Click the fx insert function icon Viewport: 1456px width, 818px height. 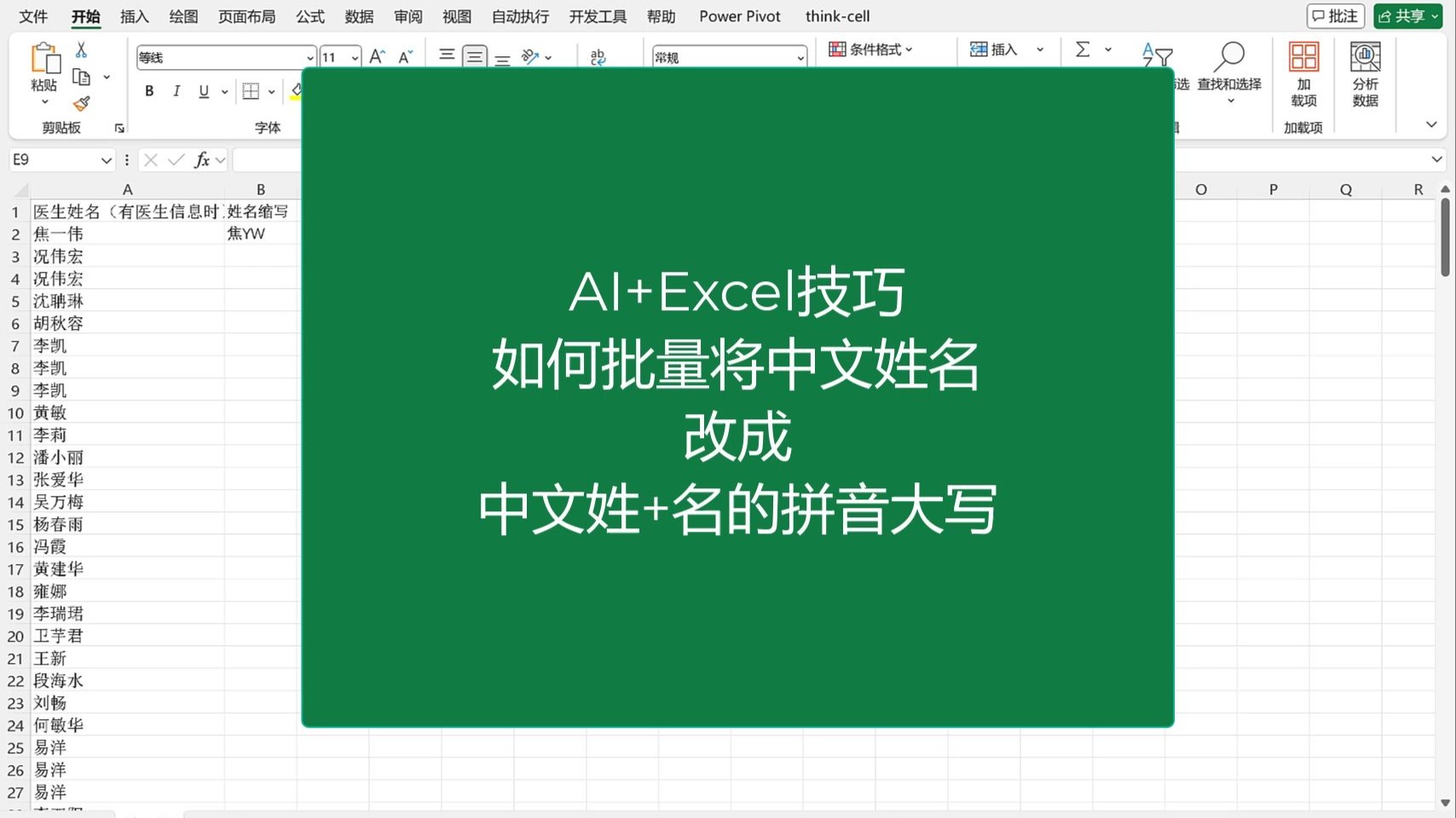coord(203,159)
